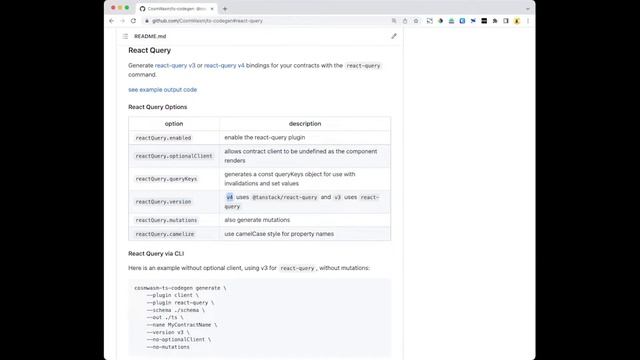
Task: Bookmark this page with the star icon
Action: tap(416, 21)
